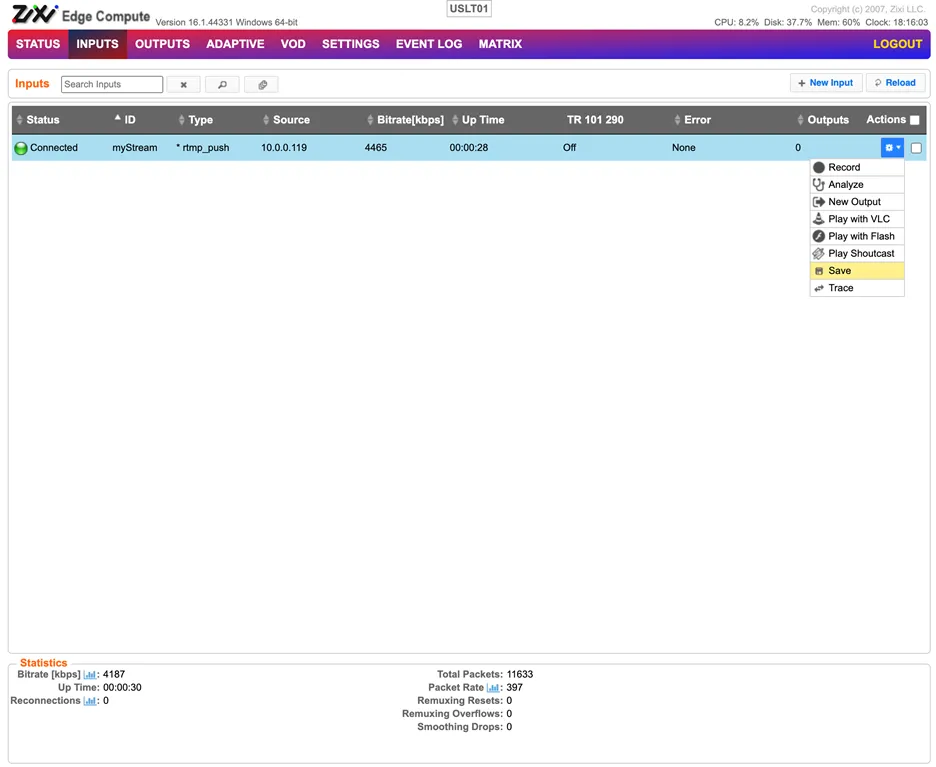Choose New Output from the actions menu
936x767 pixels.
(857, 202)
